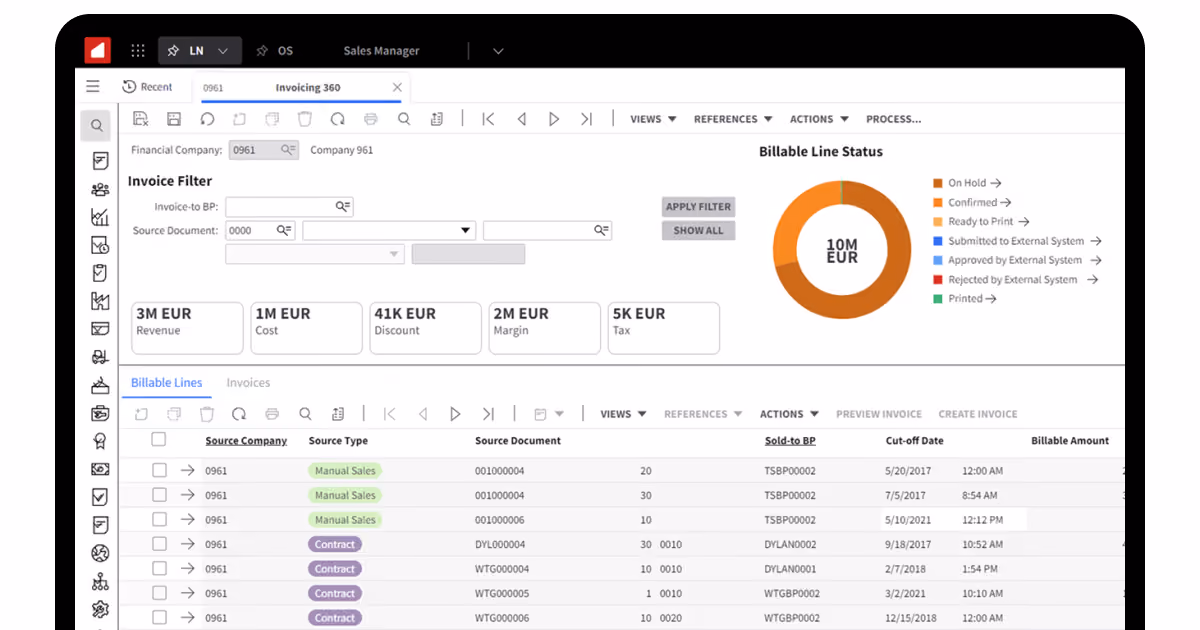The image size is (1200, 630).
Task: Click the Delete trash icon in top toolbar
Action: point(305,119)
